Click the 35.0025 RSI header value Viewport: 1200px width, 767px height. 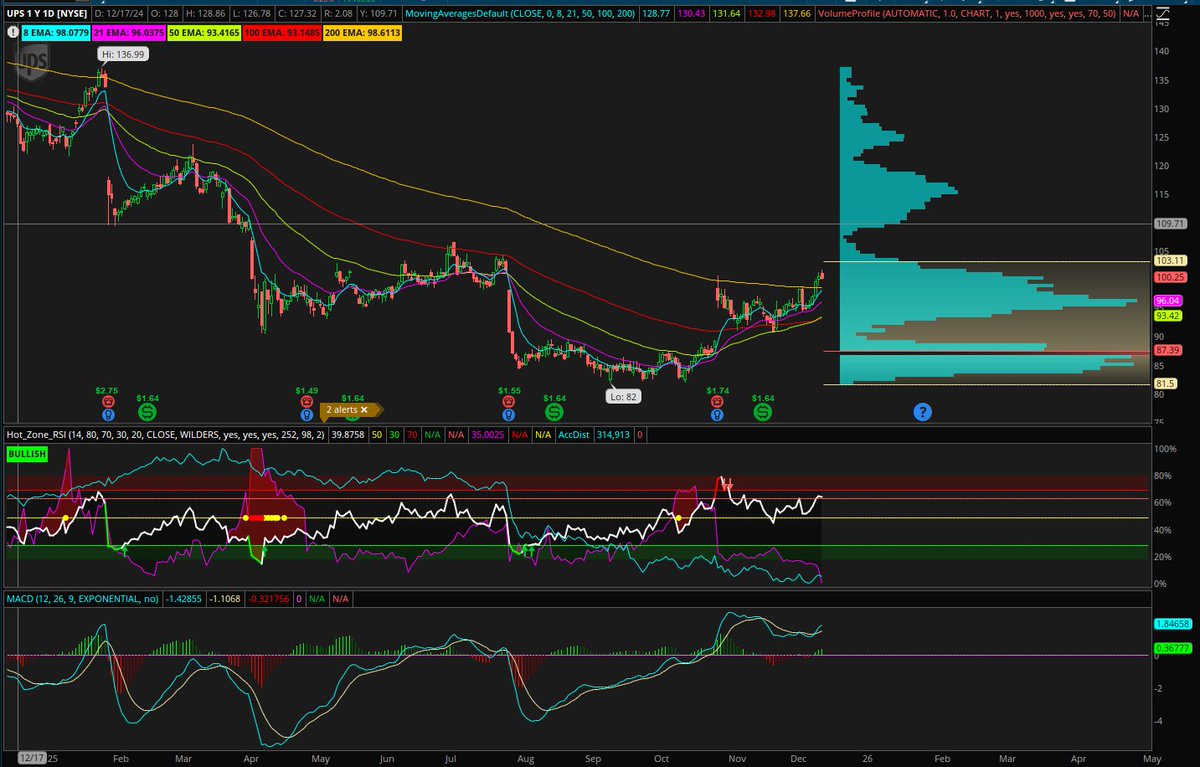[486, 436]
